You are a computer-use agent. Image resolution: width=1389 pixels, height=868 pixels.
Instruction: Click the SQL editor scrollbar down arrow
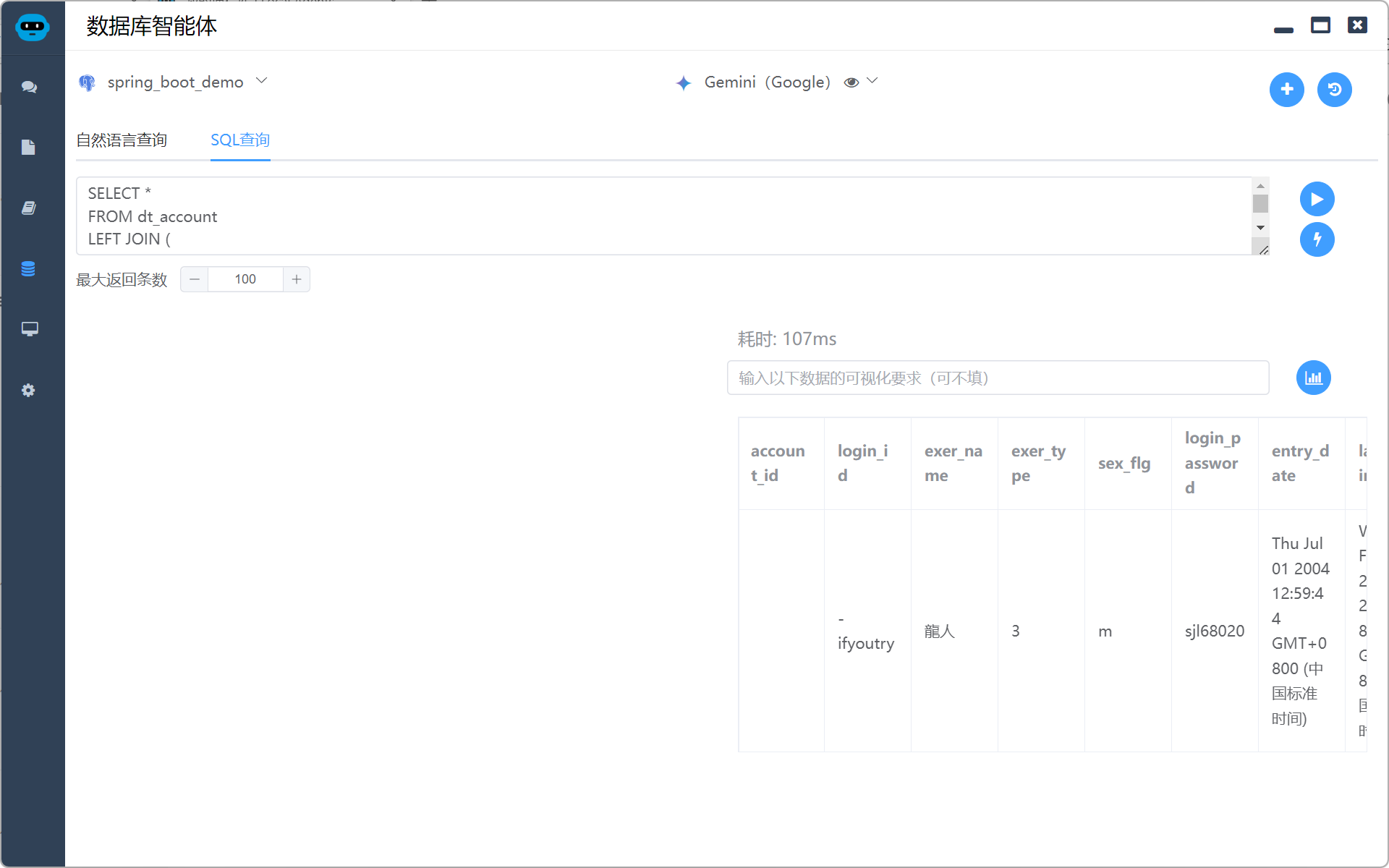pos(1260,228)
